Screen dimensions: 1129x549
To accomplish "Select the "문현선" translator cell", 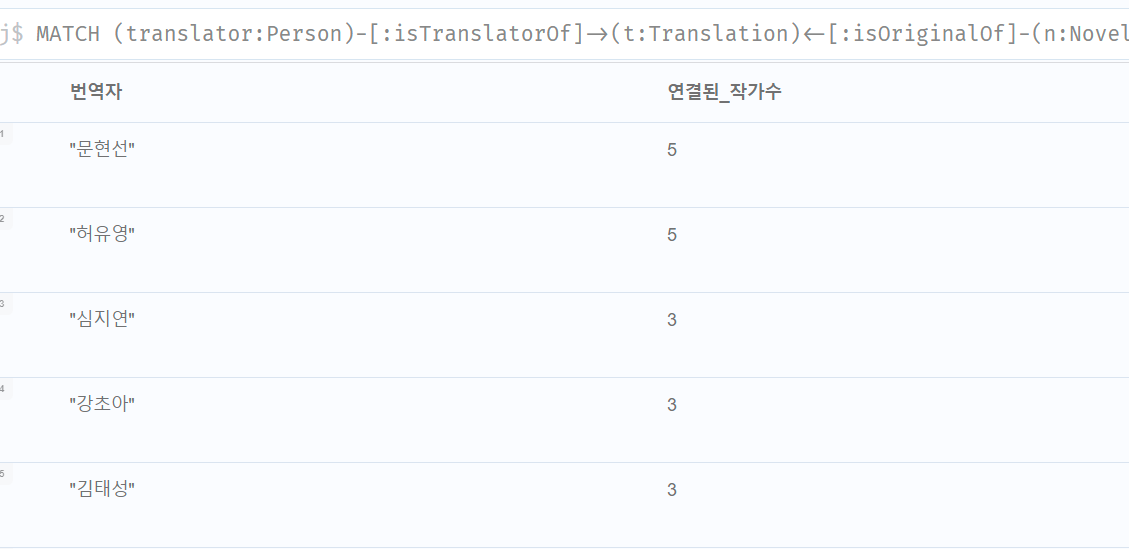I will [102, 150].
